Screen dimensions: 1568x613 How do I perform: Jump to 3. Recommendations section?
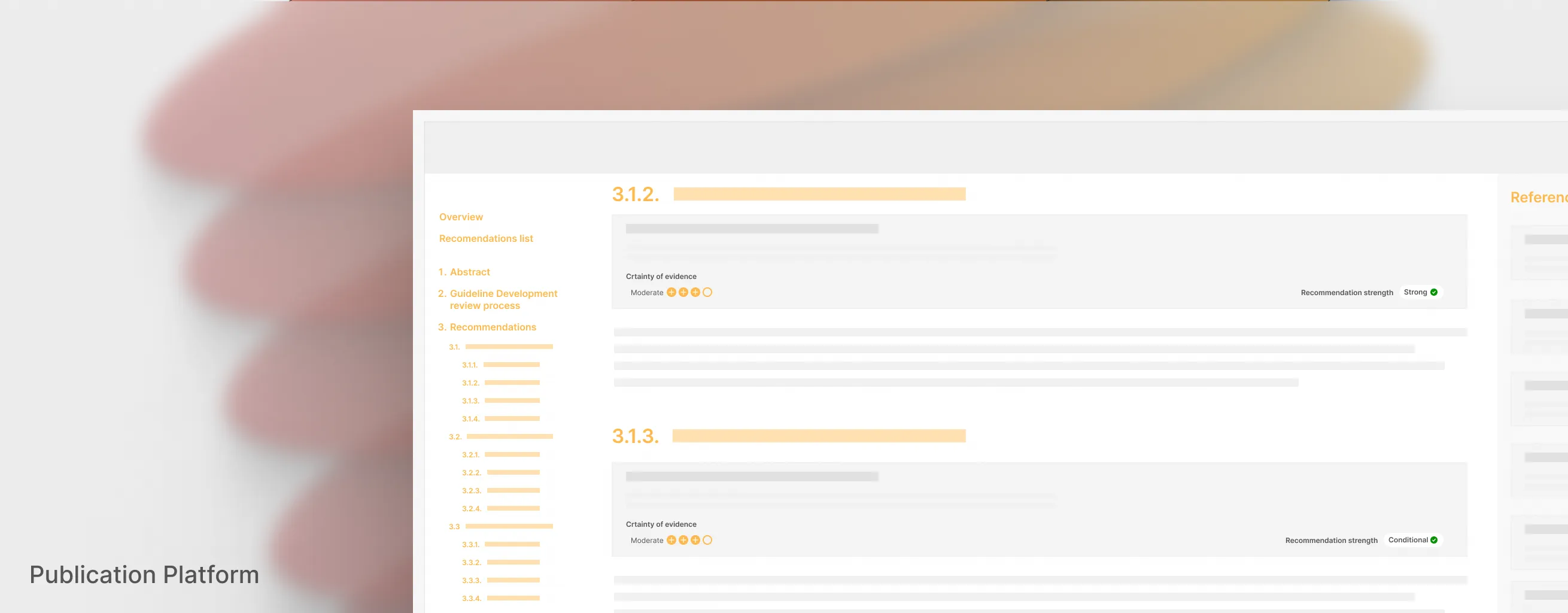pyautogui.click(x=487, y=327)
